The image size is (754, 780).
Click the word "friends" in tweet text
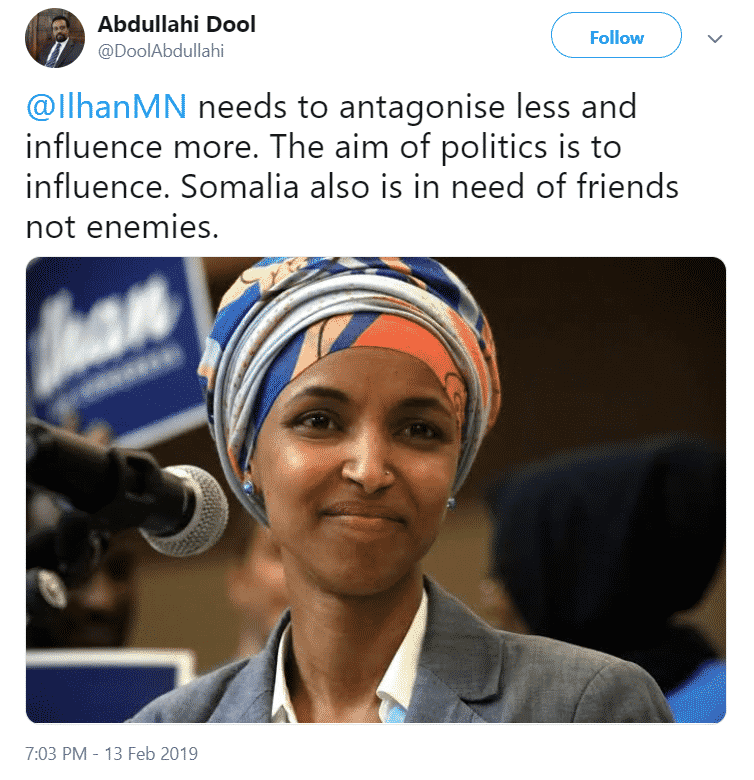(627, 187)
